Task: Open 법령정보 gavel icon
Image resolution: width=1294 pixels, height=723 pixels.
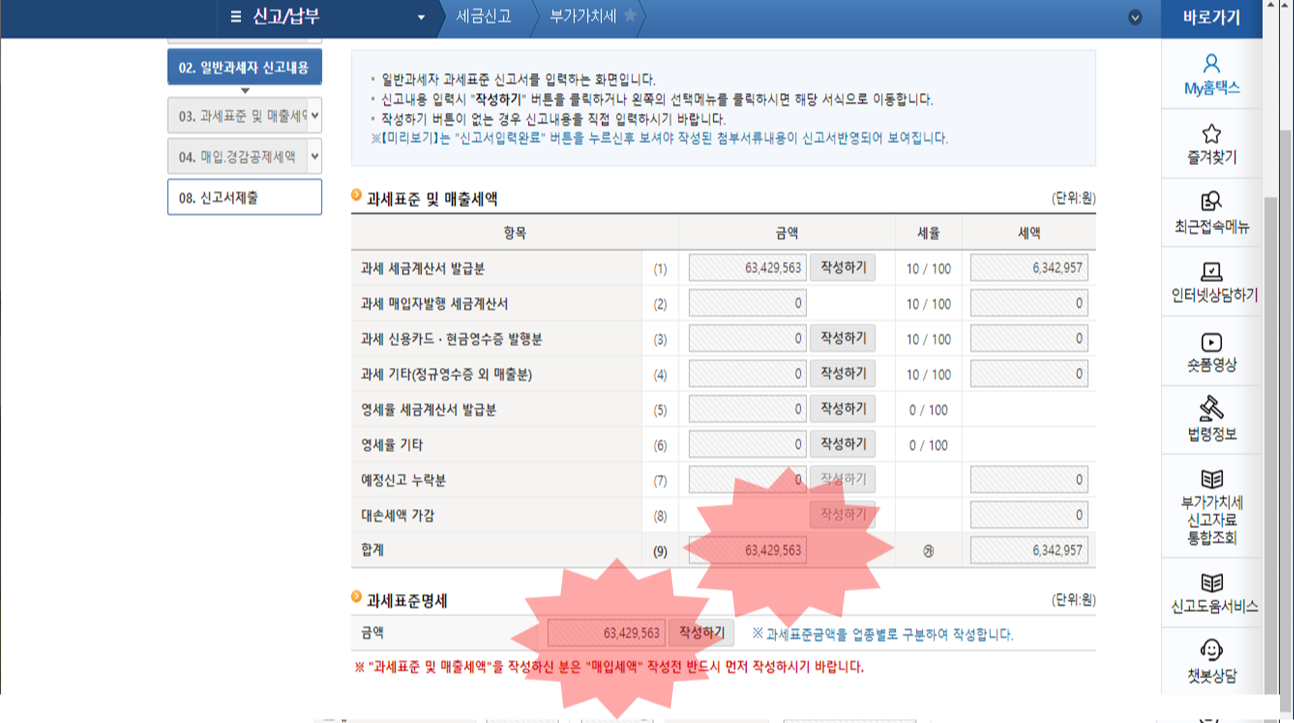Action: [x=1211, y=409]
